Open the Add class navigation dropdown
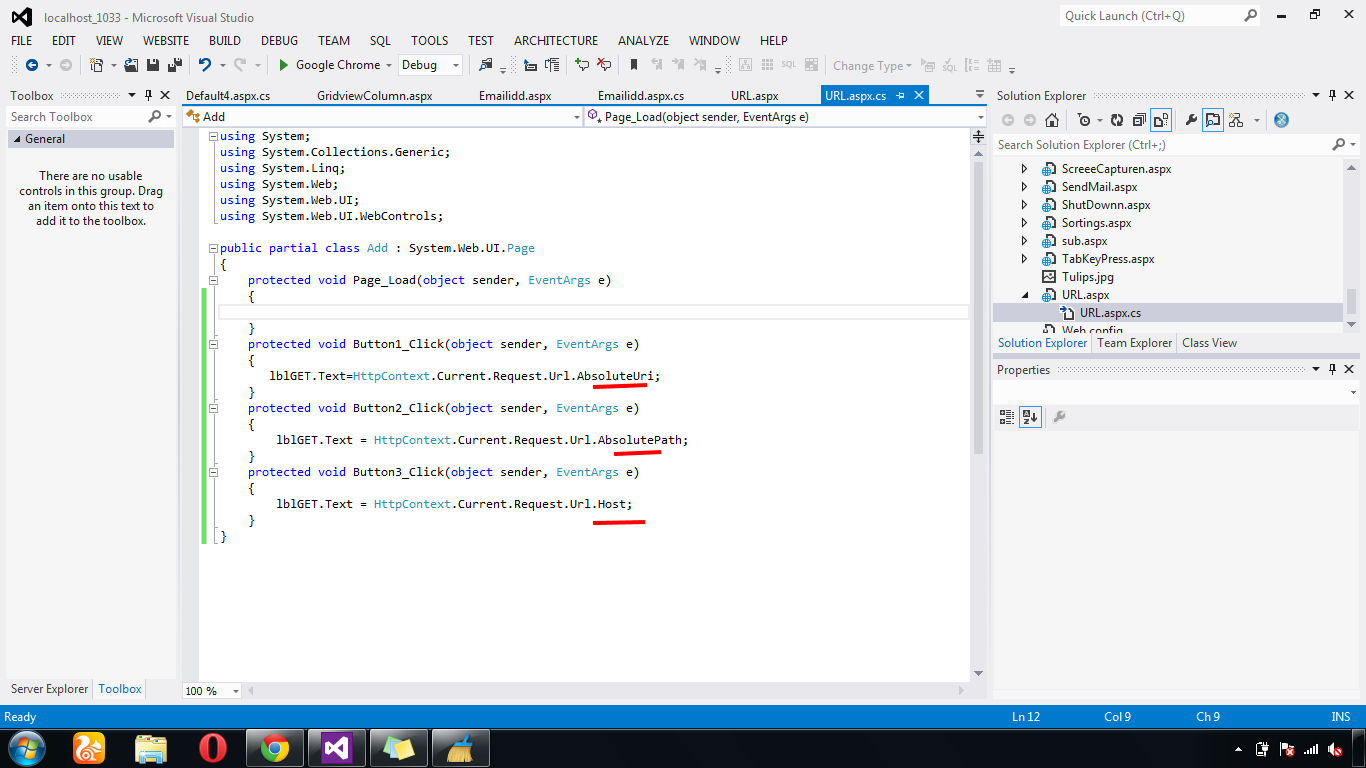Image resolution: width=1366 pixels, height=768 pixels. tap(576, 117)
